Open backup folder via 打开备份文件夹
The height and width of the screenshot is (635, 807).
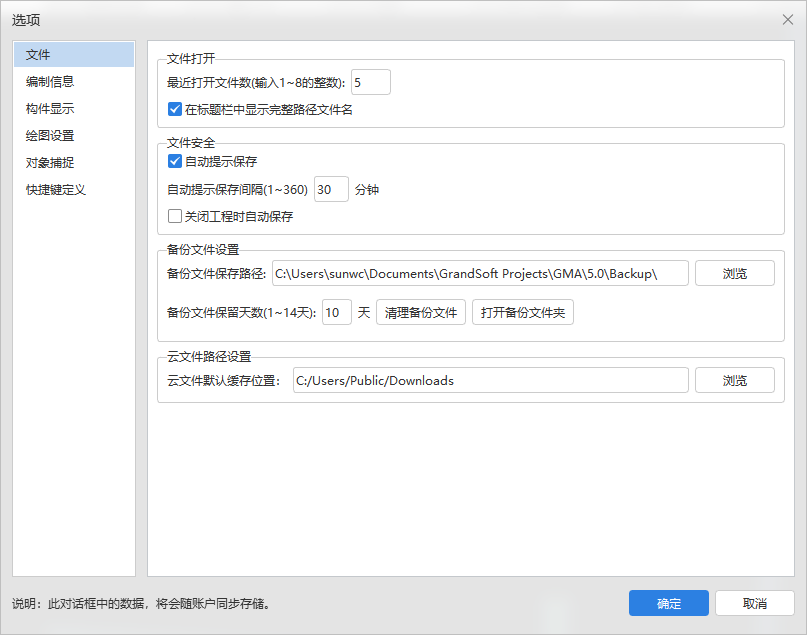[523, 313]
